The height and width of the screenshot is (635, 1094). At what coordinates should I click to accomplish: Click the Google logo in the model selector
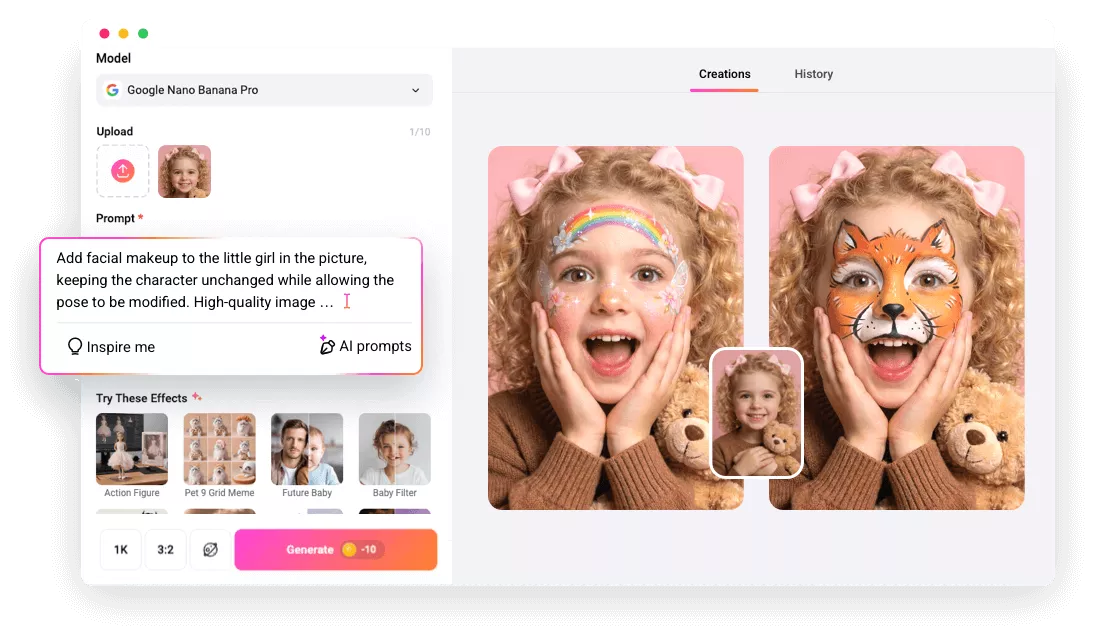click(112, 89)
